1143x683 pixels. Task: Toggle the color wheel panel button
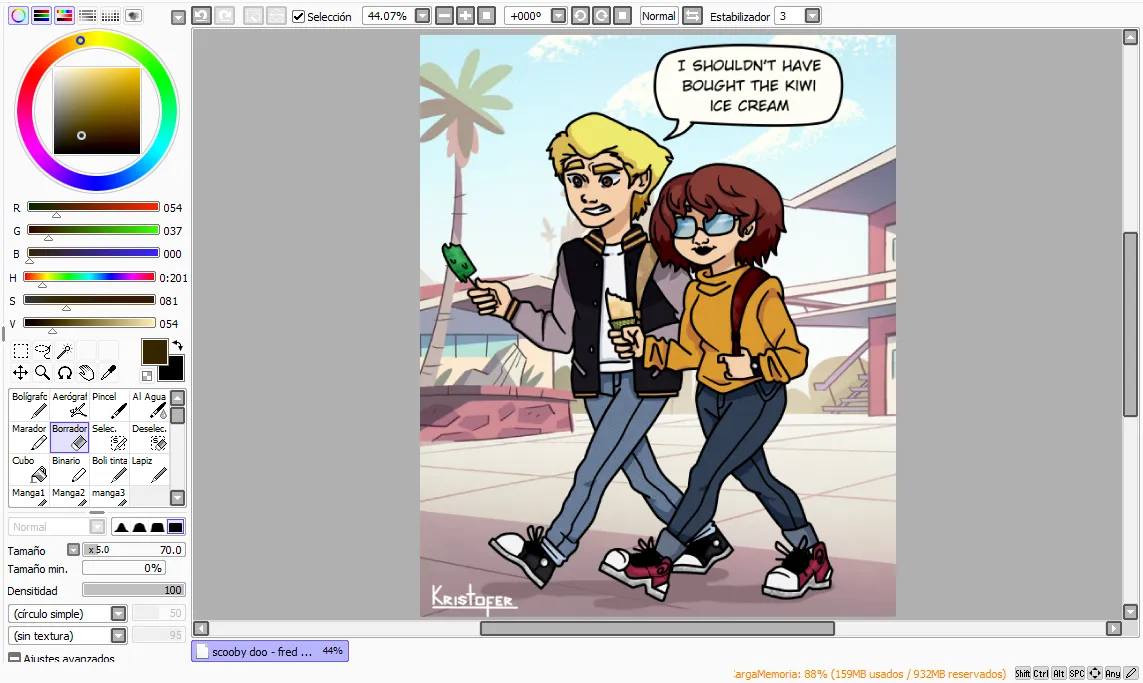pyautogui.click(x=18, y=15)
